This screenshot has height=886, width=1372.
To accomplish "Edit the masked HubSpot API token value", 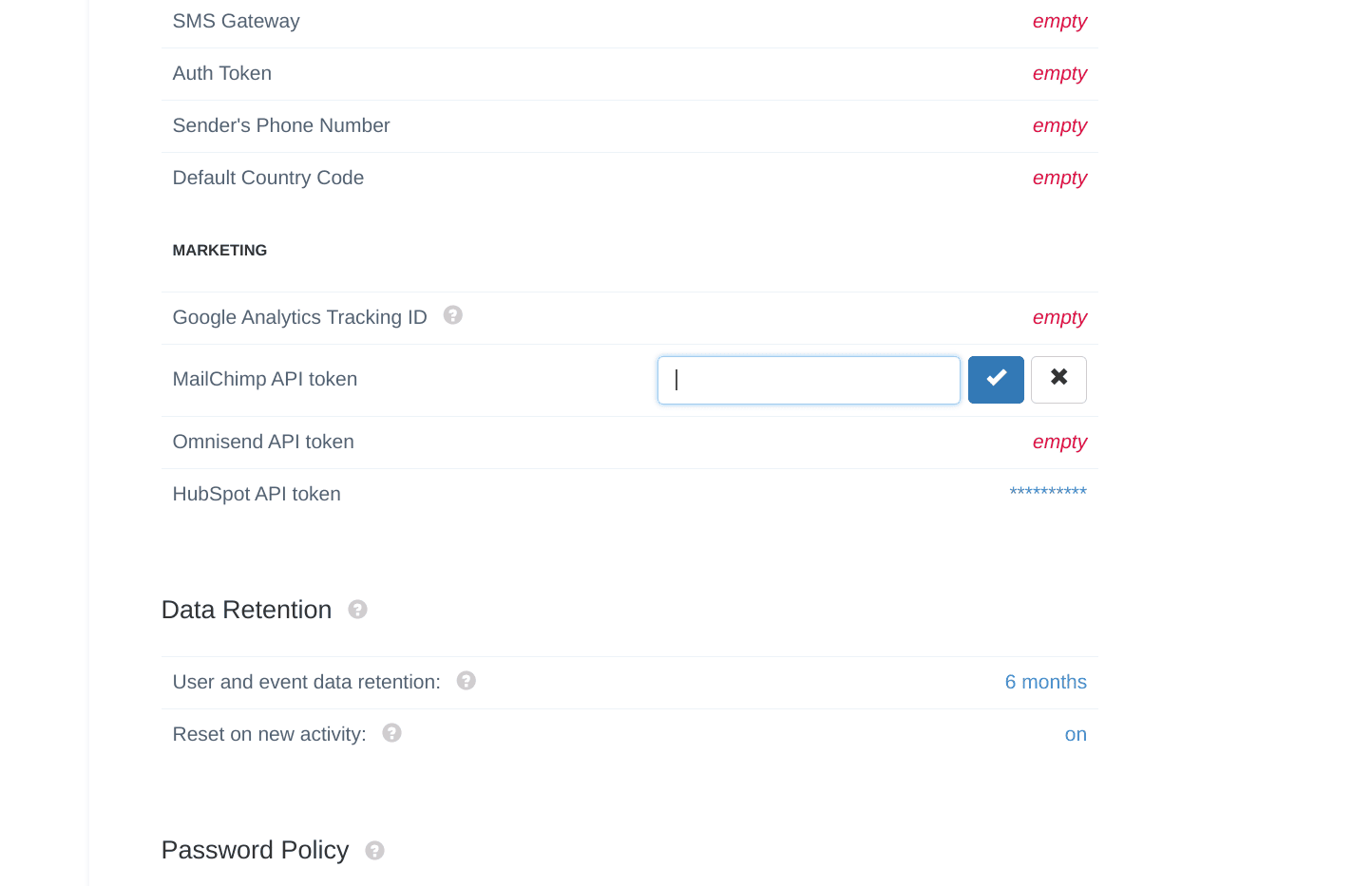I will pos(1048,492).
